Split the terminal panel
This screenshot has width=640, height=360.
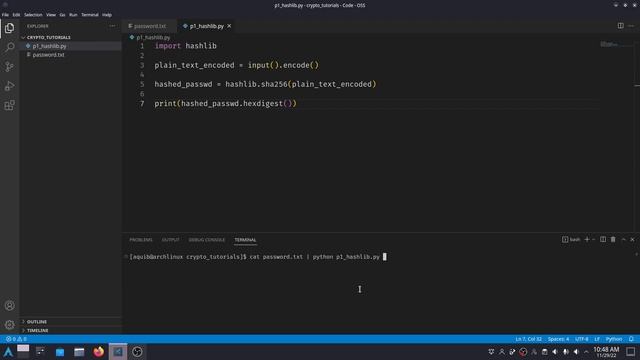tap(603, 240)
